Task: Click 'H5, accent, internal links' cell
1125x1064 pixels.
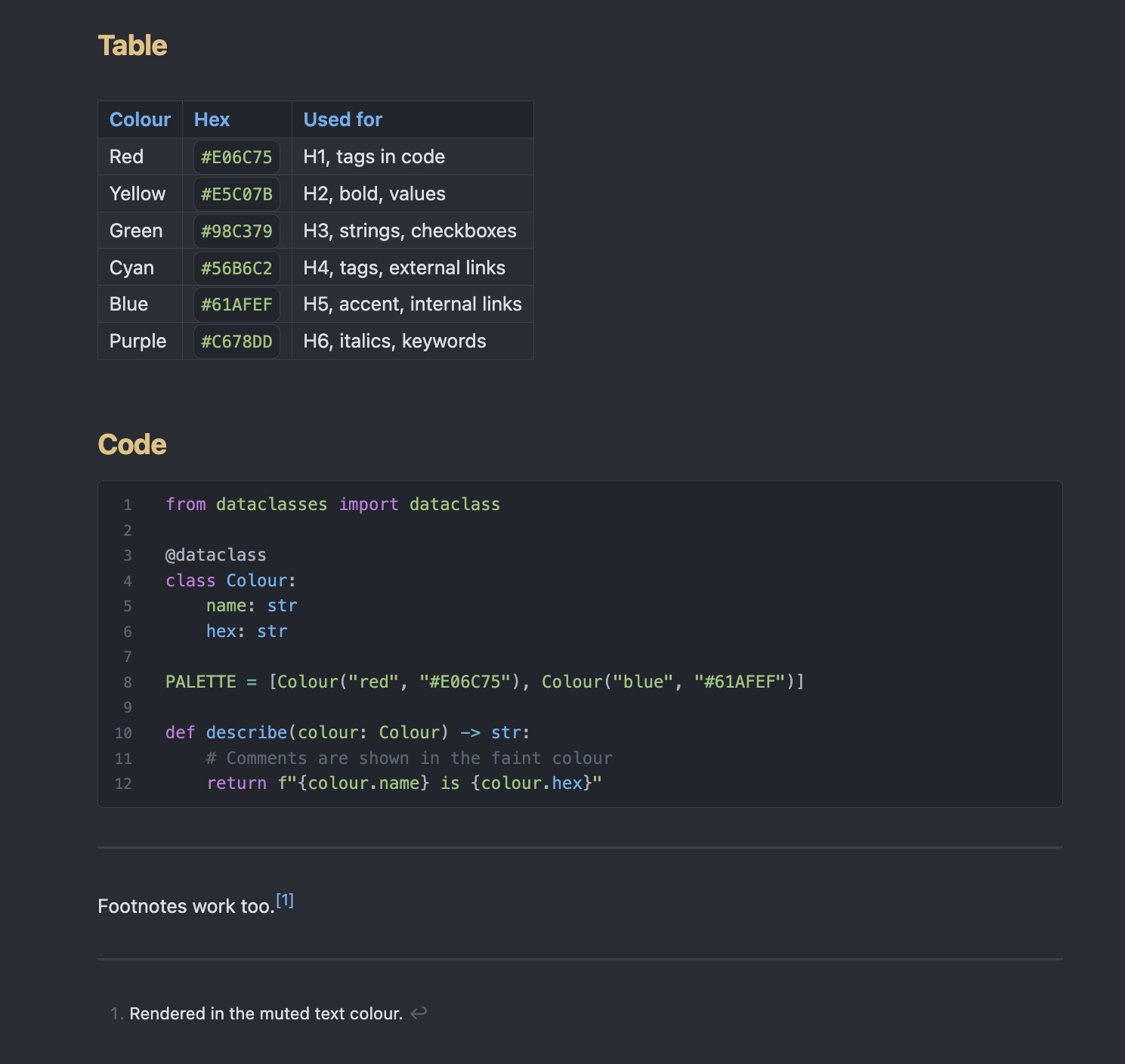Action: coord(413,304)
